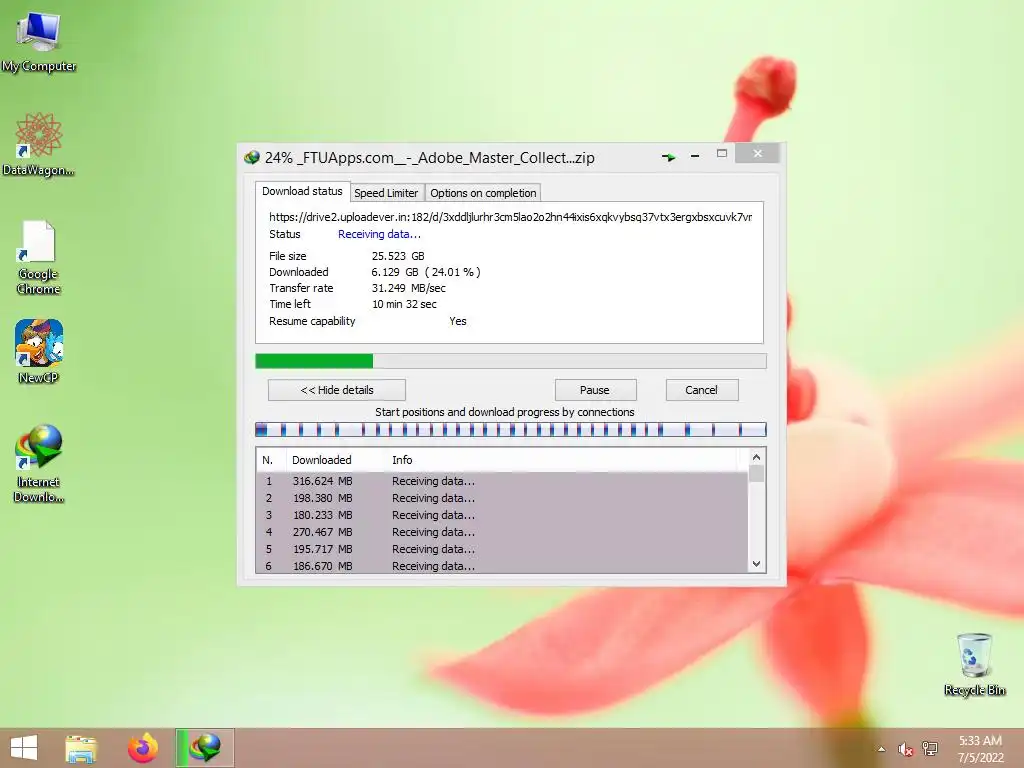Screen dimensions: 1024x768
Task: Open the network tray icon
Action: coord(930,749)
